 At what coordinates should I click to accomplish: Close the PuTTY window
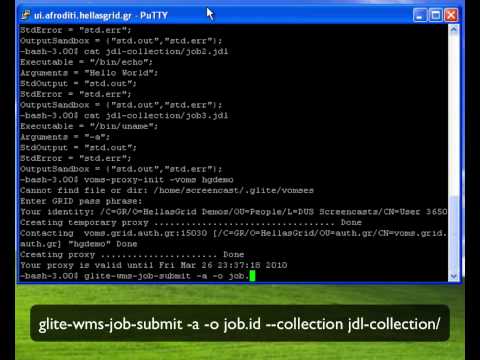451,15
